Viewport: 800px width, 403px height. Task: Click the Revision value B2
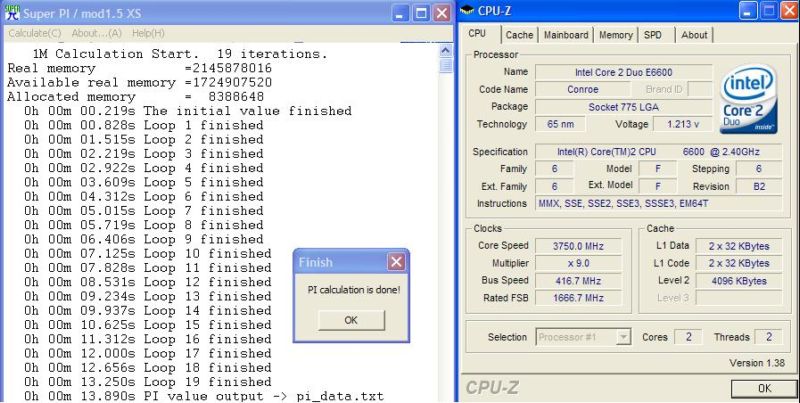click(x=759, y=187)
